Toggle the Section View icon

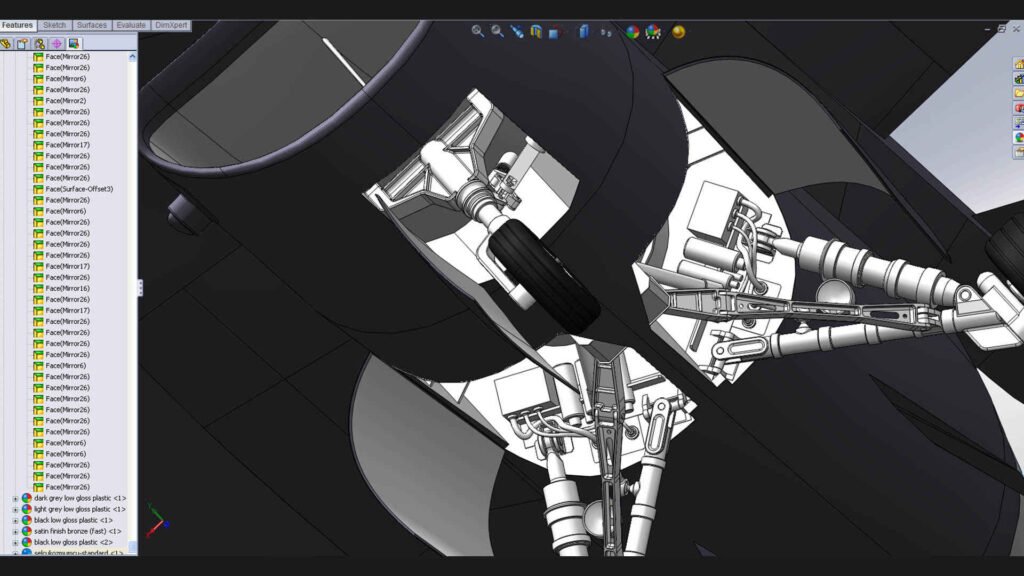coord(537,31)
